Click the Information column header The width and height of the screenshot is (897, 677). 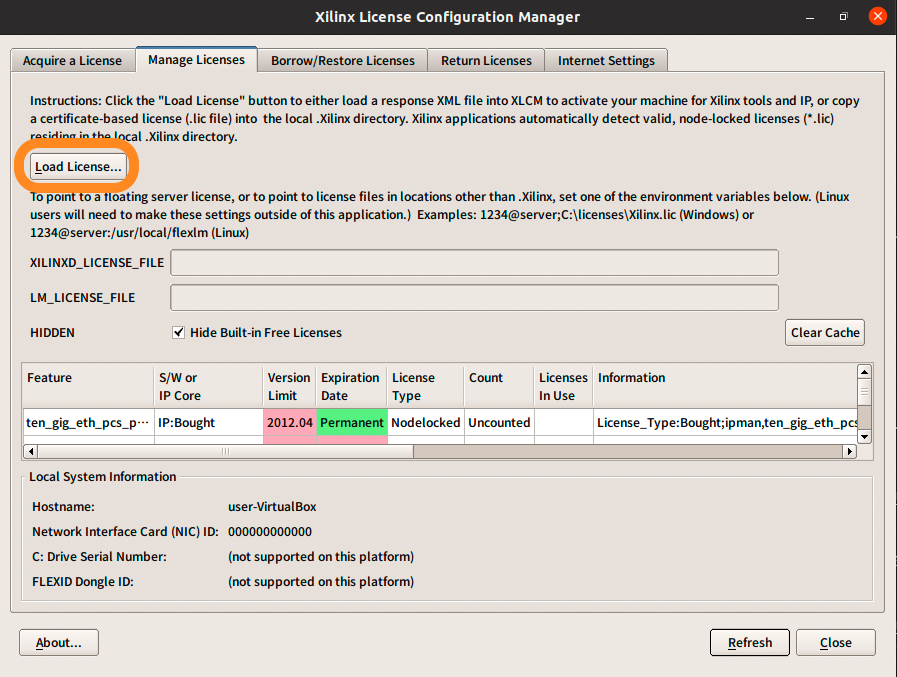pos(725,386)
